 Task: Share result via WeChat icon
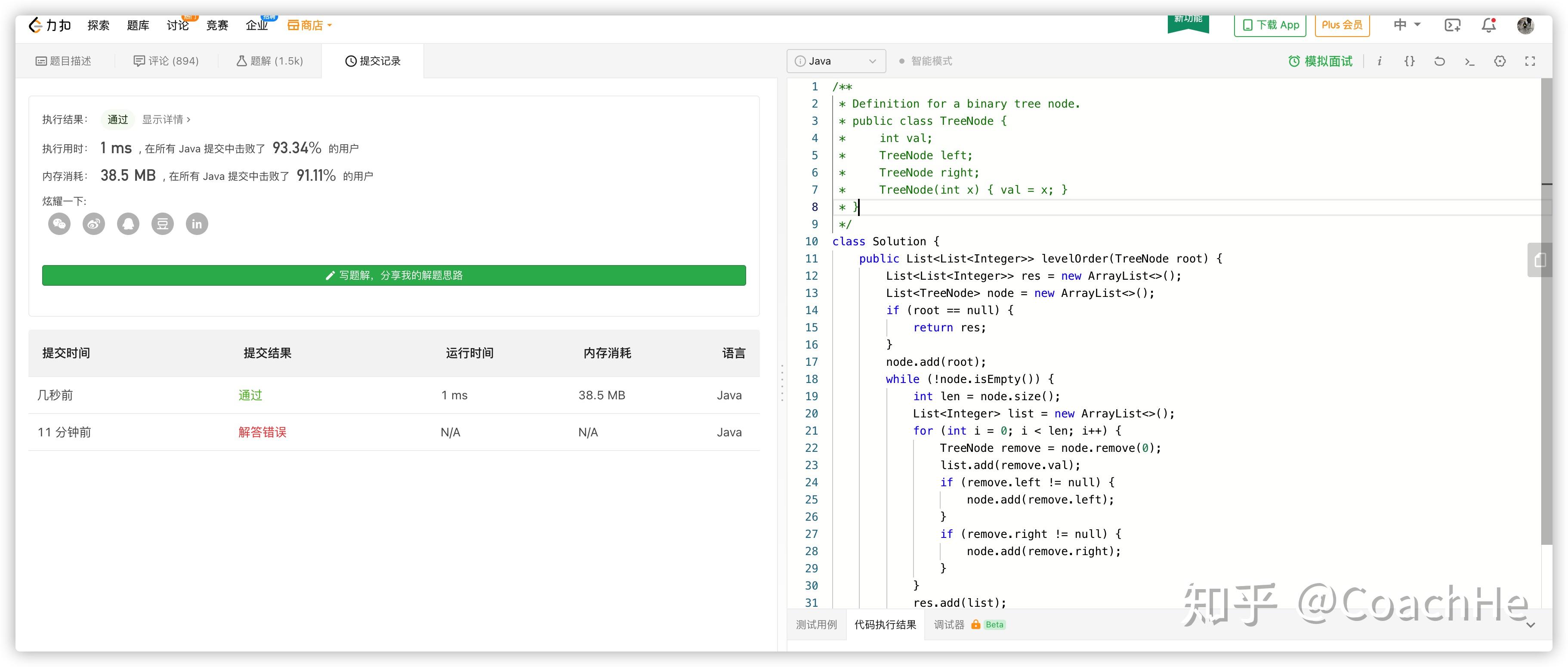tap(59, 224)
